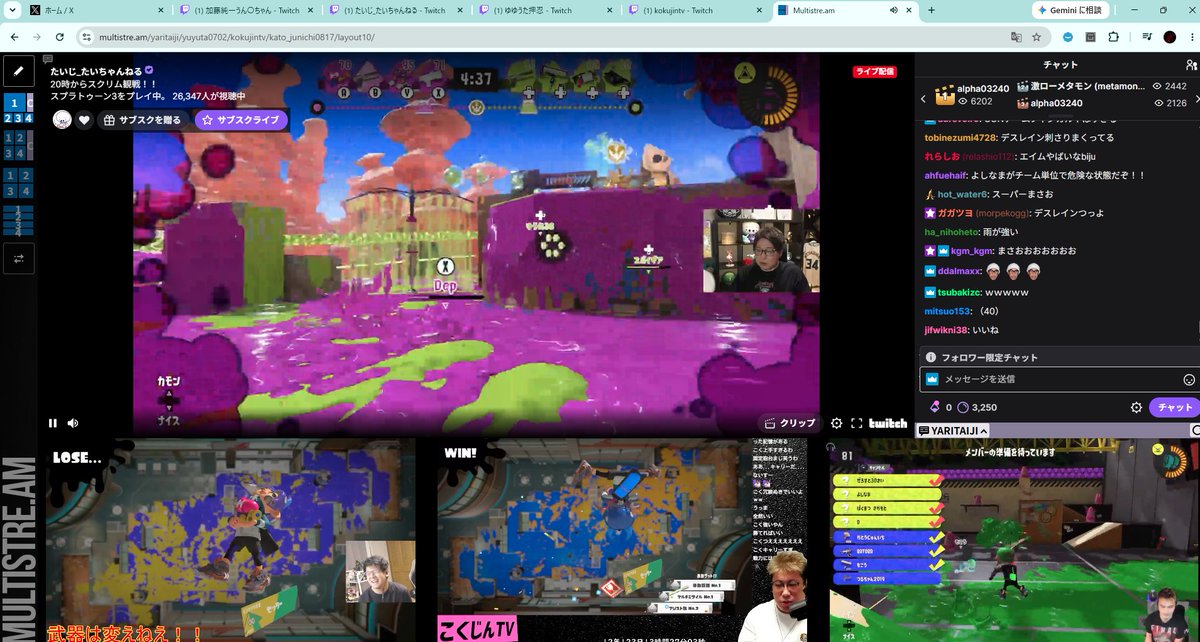
Task: Click the swap streams arrows icon
Action: (18, 258)
